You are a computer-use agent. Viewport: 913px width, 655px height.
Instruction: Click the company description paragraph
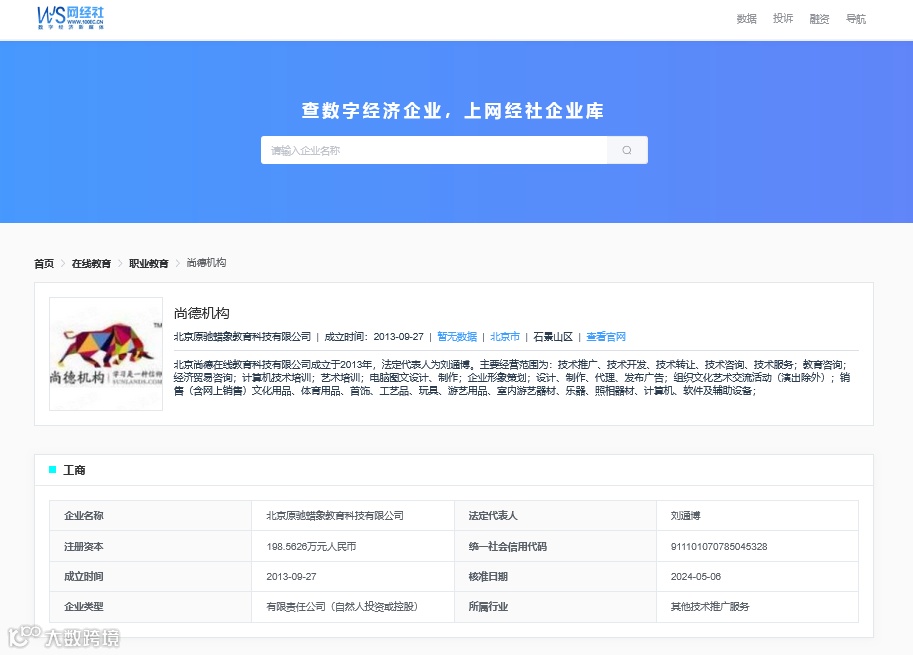pos(512,377)
